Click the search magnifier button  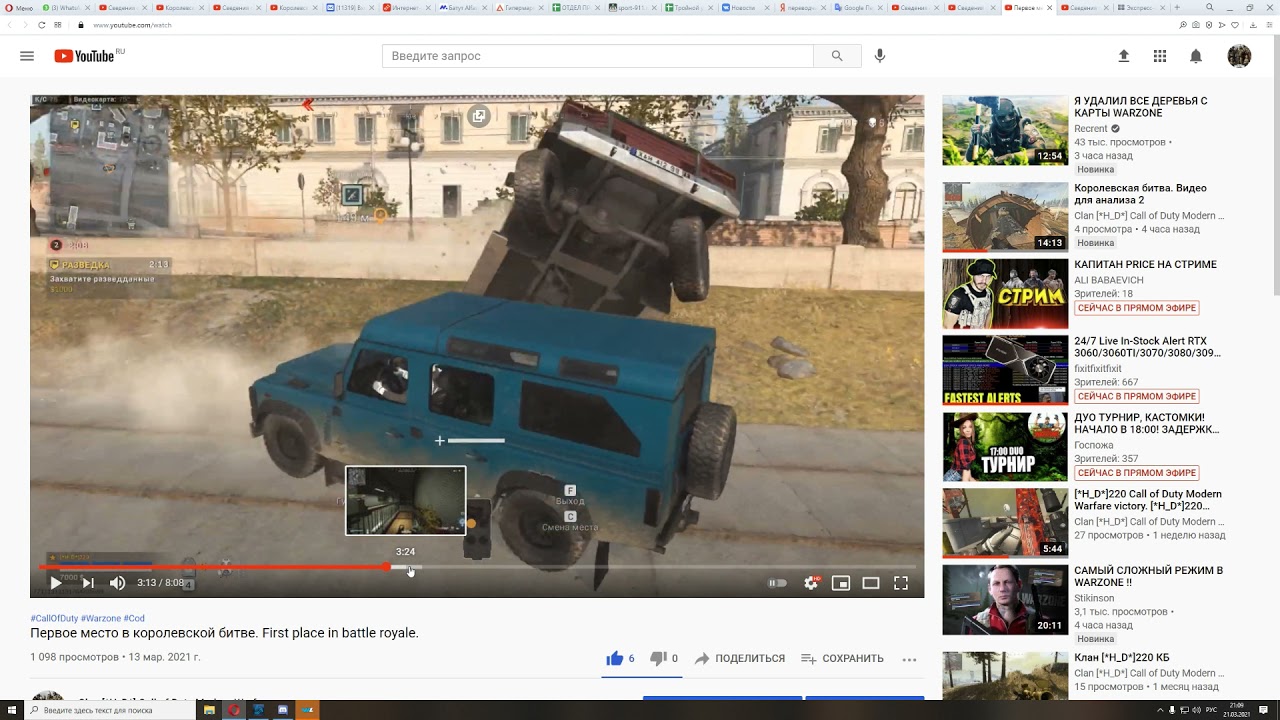(837, 56)
